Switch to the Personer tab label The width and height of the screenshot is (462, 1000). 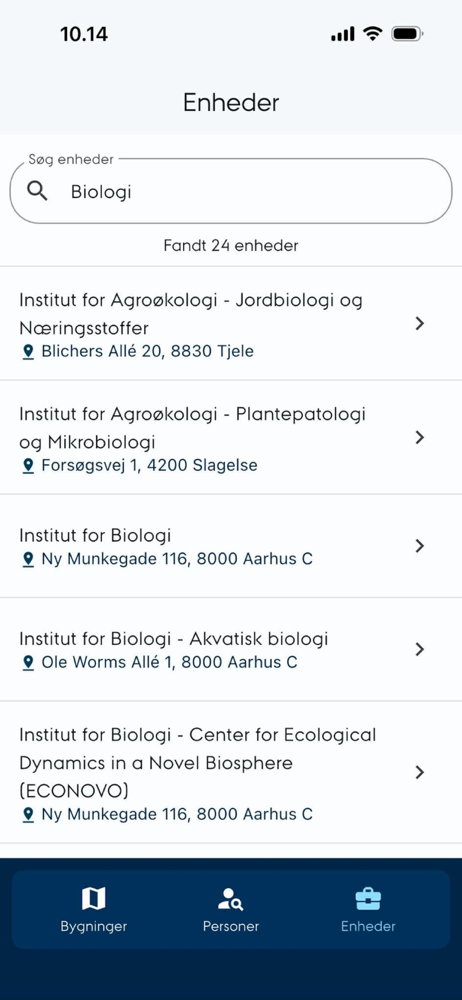click(x=231, y=926)
